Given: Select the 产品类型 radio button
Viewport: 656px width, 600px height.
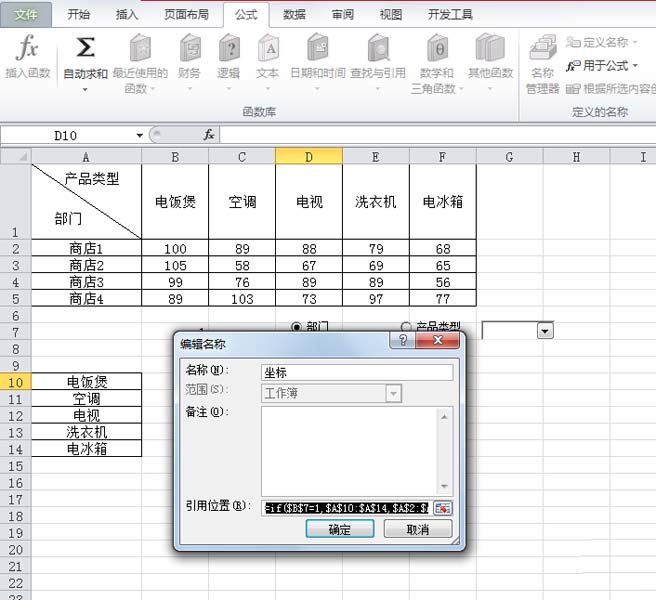Looking at the screenshot, I should pyautogui.click(x=405, y=327).
